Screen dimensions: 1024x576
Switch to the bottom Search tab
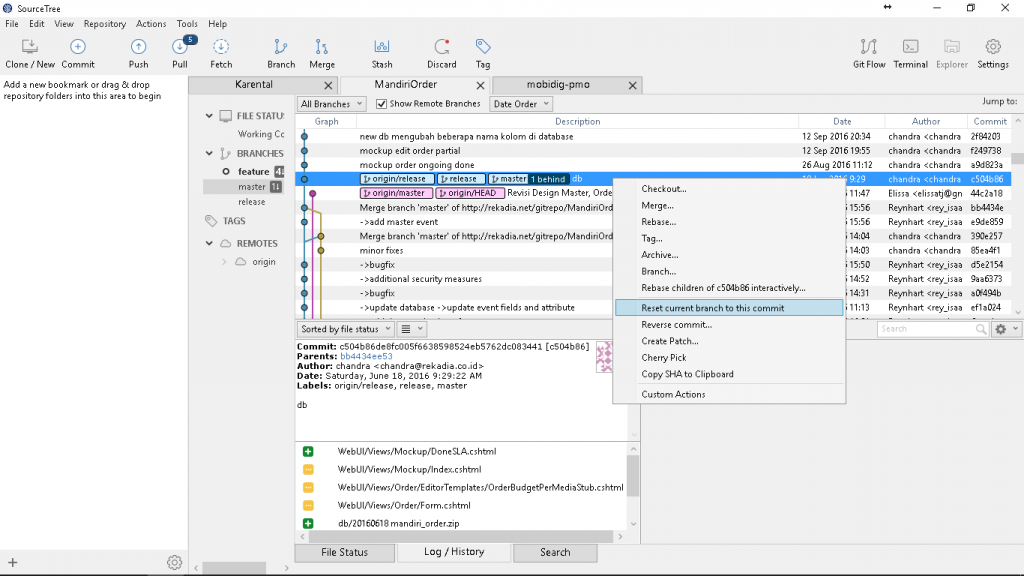pyautogui.click(x=555, y=552)
